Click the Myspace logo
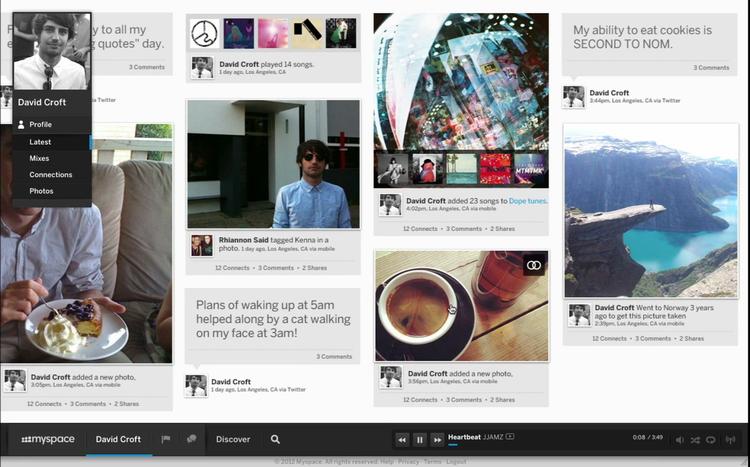This screenshot has width=750, height=467. (47, 439)
